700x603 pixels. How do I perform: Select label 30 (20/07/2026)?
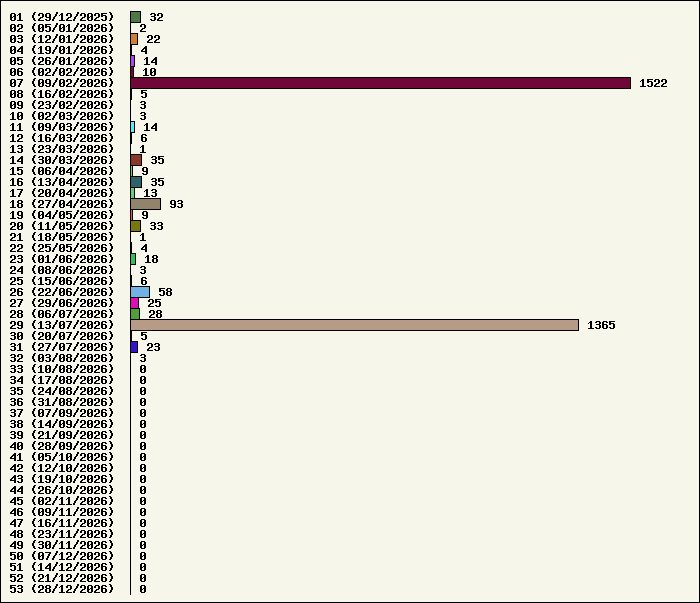tap(62, 336)
